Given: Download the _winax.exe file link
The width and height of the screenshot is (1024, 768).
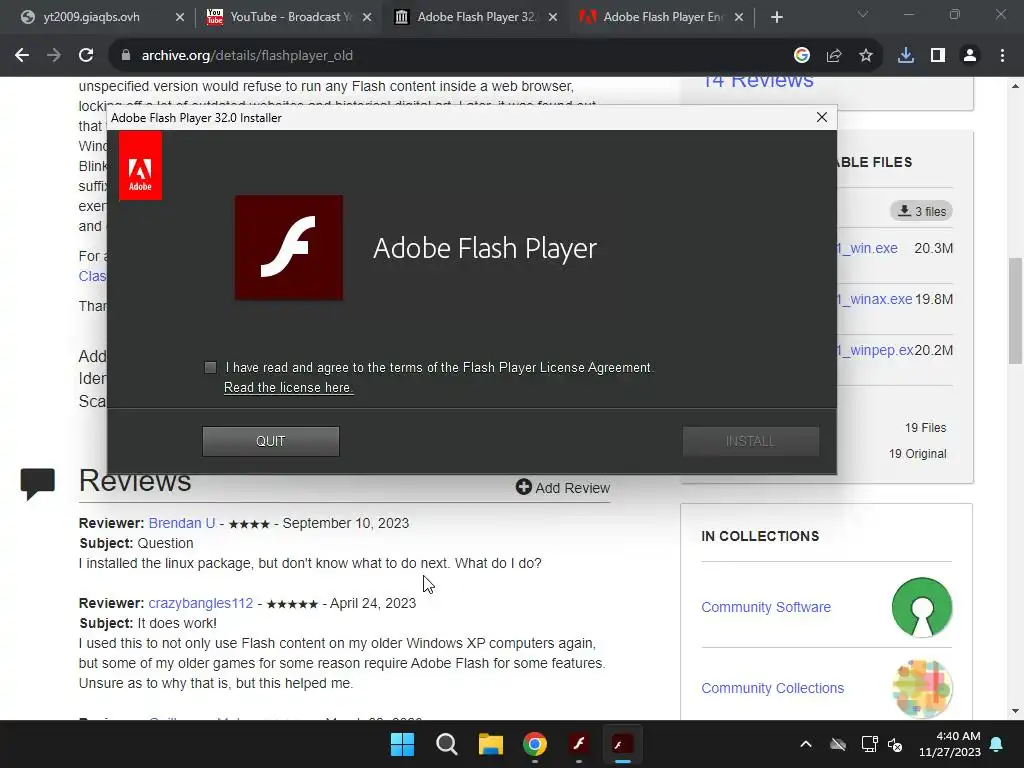Looking at the screenshot, I should point(874,299).
